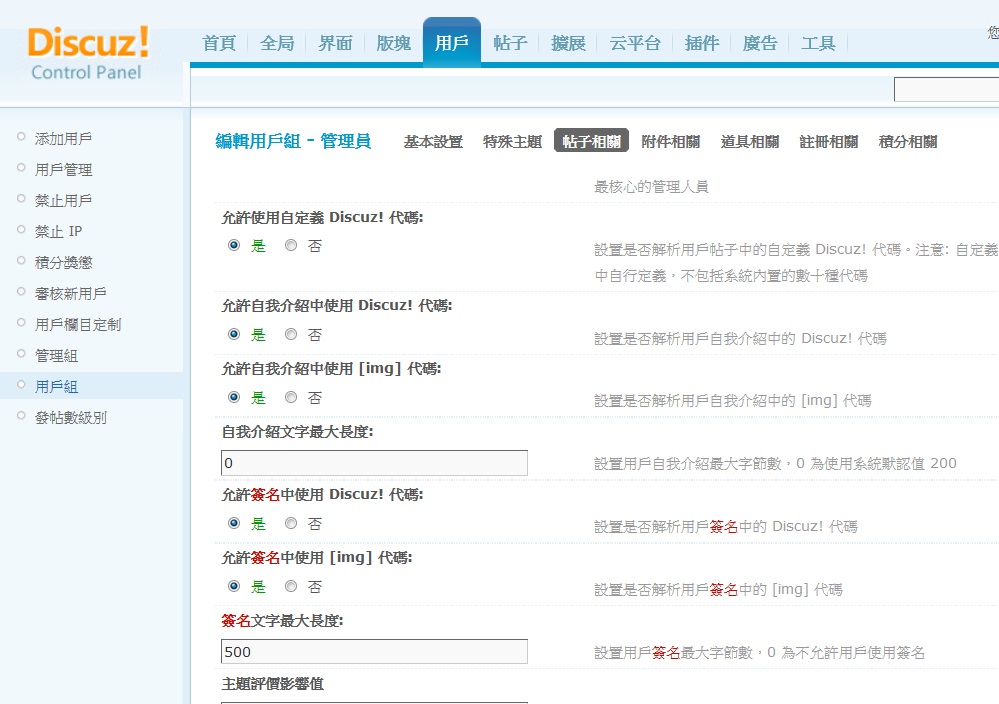The width and height of the screenshot is (999, 704).
Task: Click the 簽名文字最大長度 input containing 500
Action: [374, 652]
